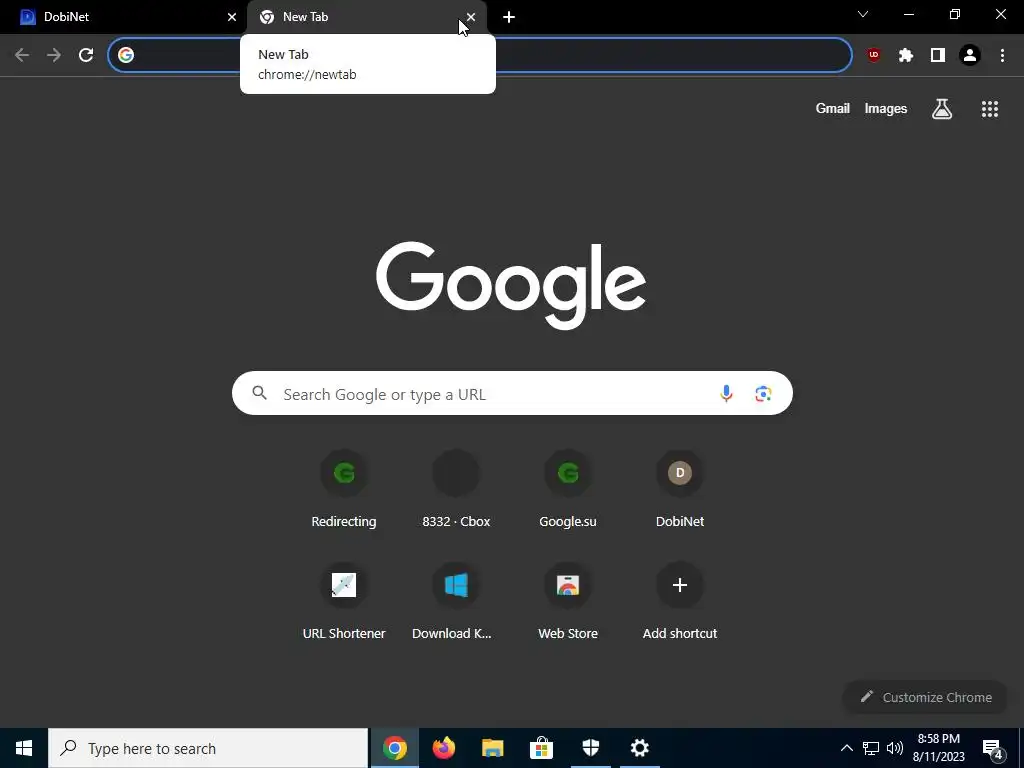Switch to the DobiNet tab
This screenshot has width=1024, height=768.
click(x=124, y=17)
